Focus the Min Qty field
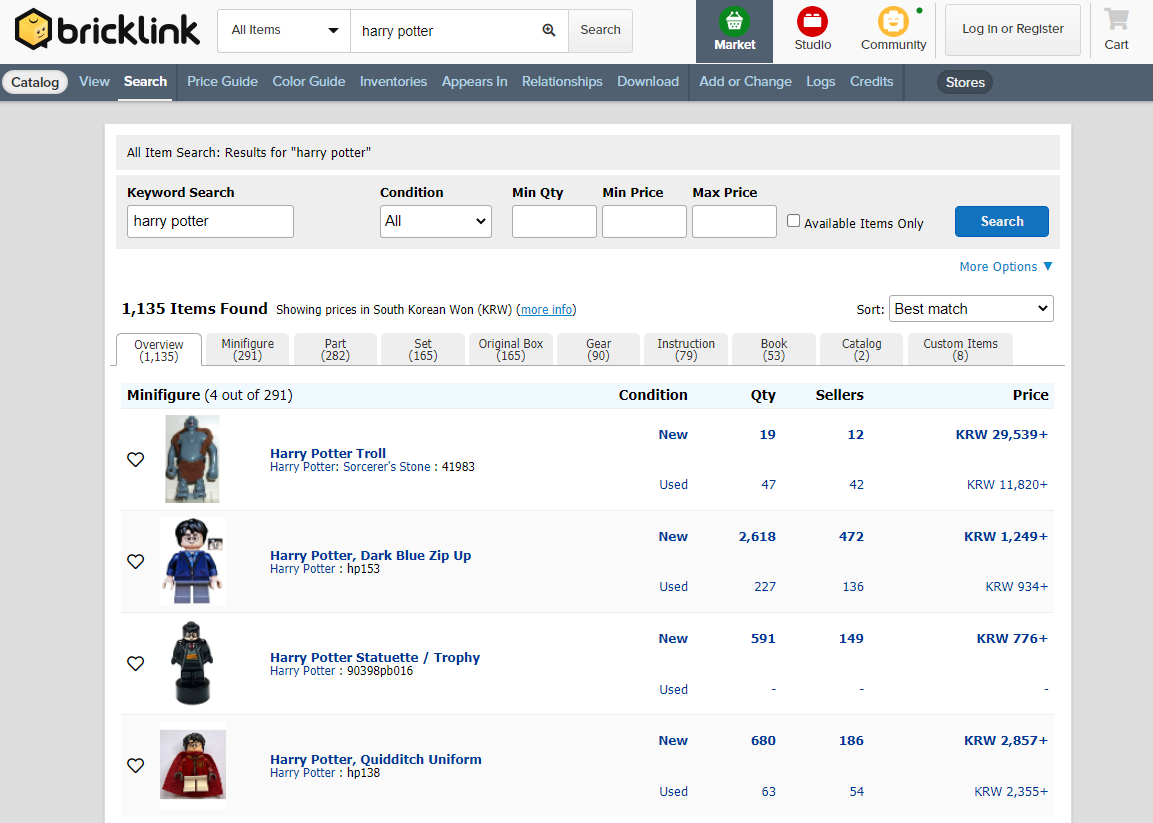This screenshot has width=1153, height=823. tap(554, 221)
